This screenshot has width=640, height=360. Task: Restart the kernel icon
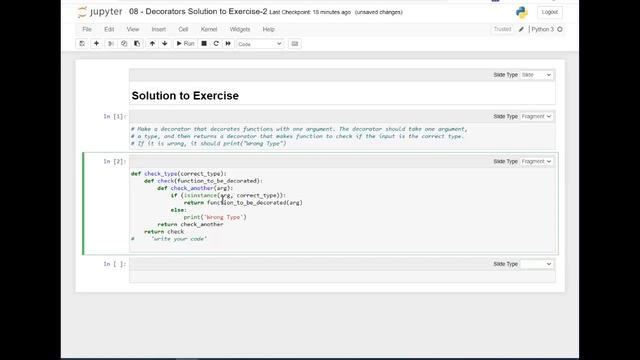(x=216, y=44)
